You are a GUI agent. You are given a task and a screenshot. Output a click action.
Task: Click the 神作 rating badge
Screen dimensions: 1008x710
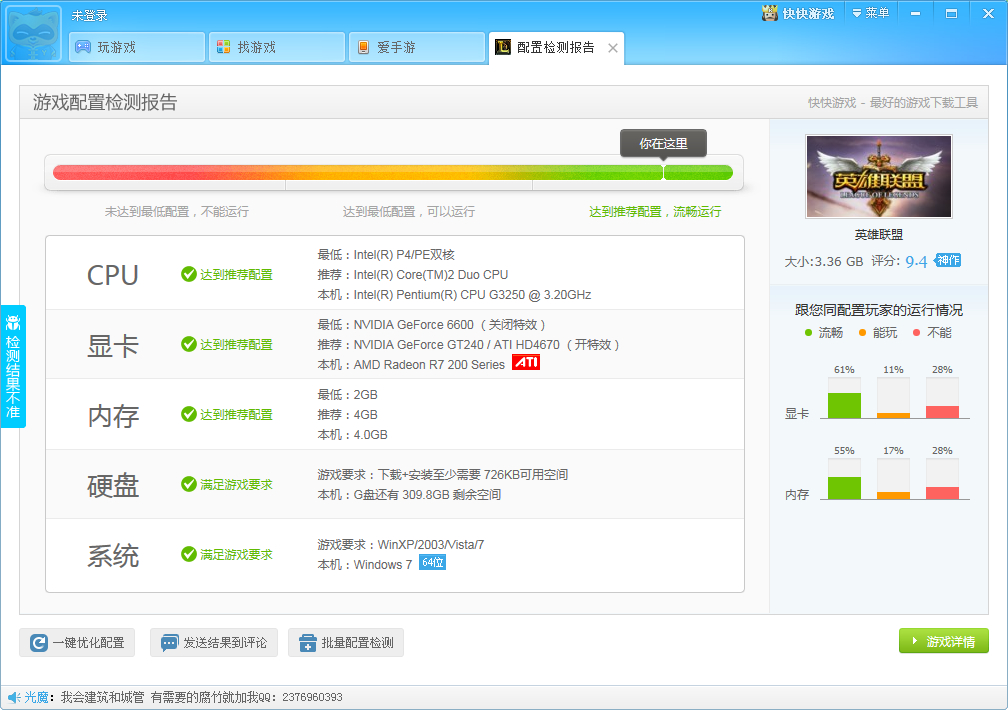[948, 260]
